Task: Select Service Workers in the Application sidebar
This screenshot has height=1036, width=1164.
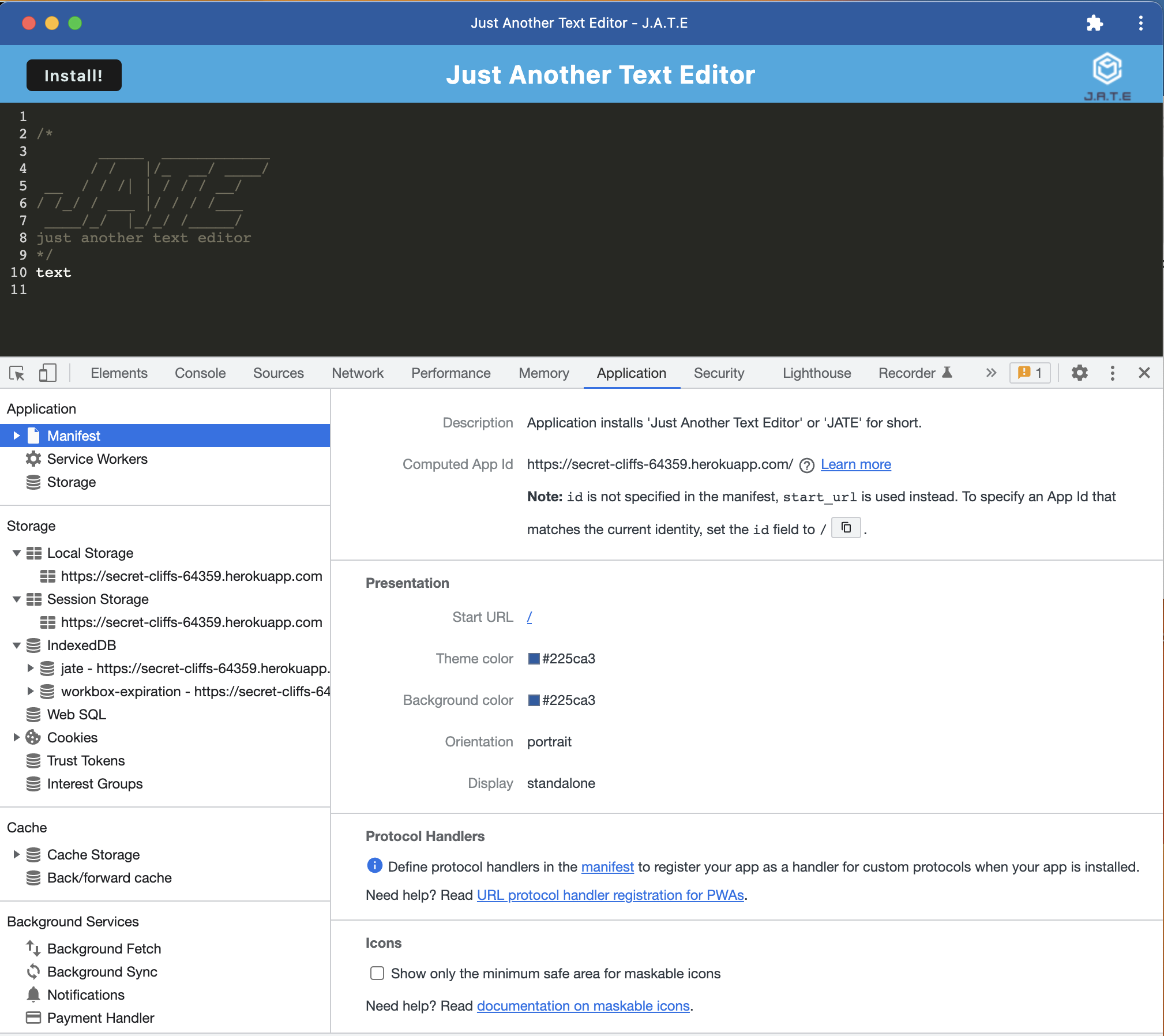Action: pos(97,459)
